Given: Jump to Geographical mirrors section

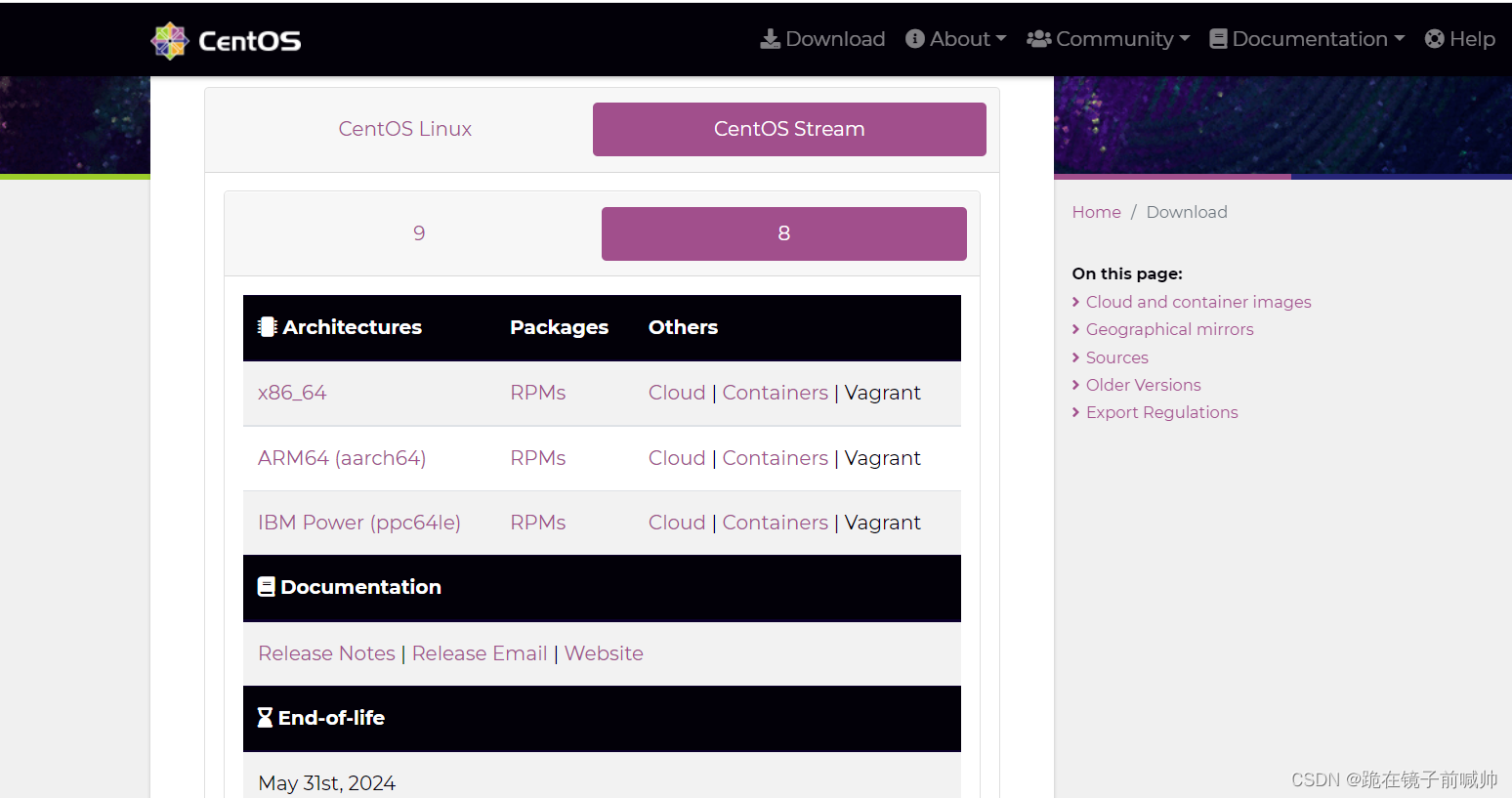Looking at the screenshot, I should click(x=1170, y=329).
